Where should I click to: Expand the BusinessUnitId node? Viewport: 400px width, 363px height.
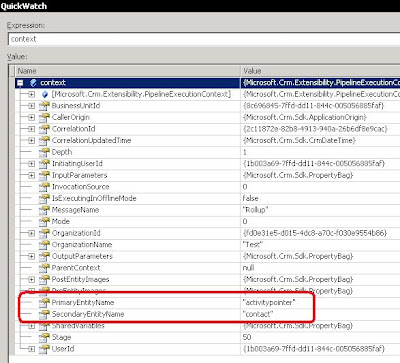(x=31, y=106)
